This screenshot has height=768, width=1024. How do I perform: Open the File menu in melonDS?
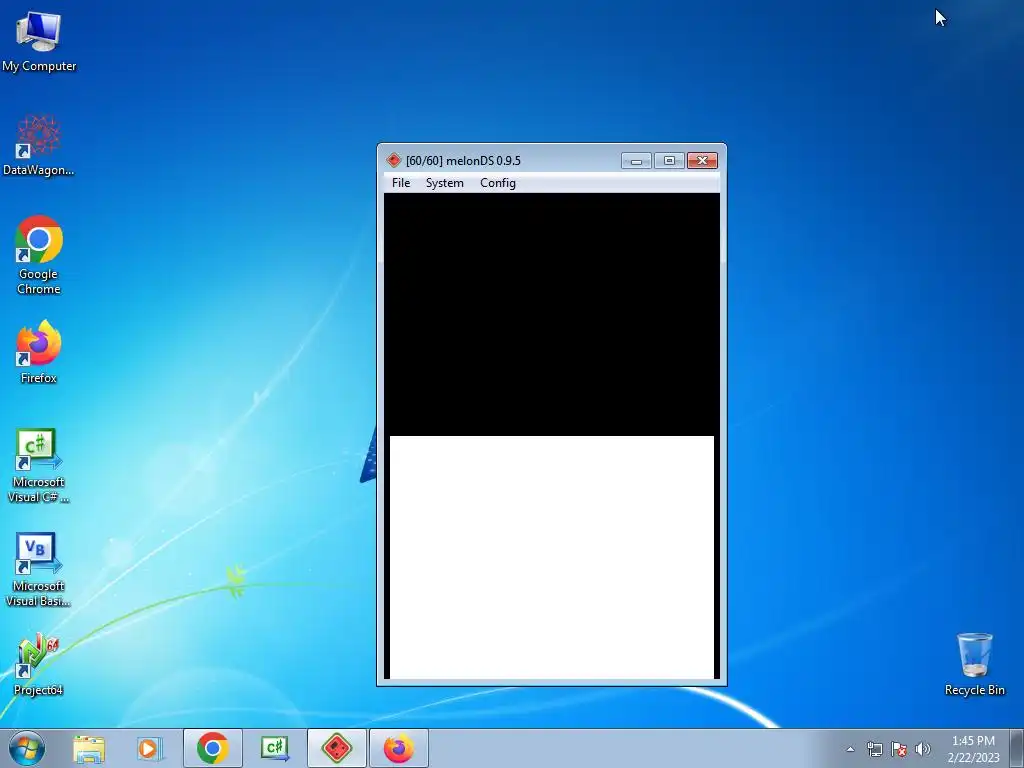pos(401,183)
